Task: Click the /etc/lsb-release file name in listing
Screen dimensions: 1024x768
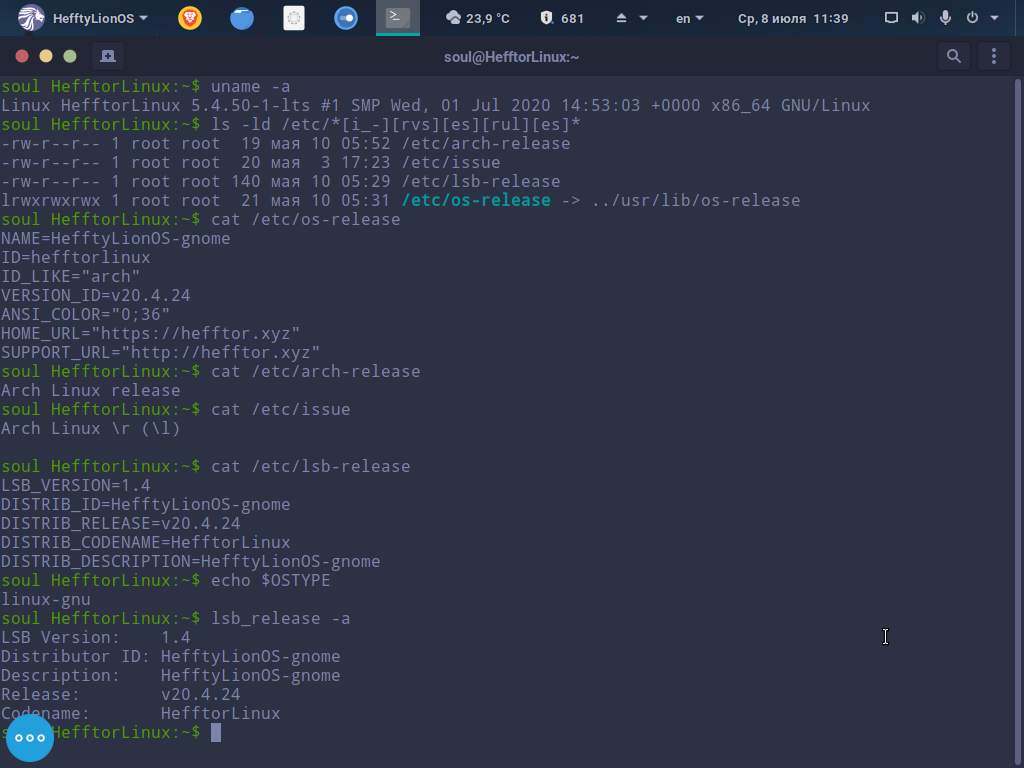Action: coord(481,181)
